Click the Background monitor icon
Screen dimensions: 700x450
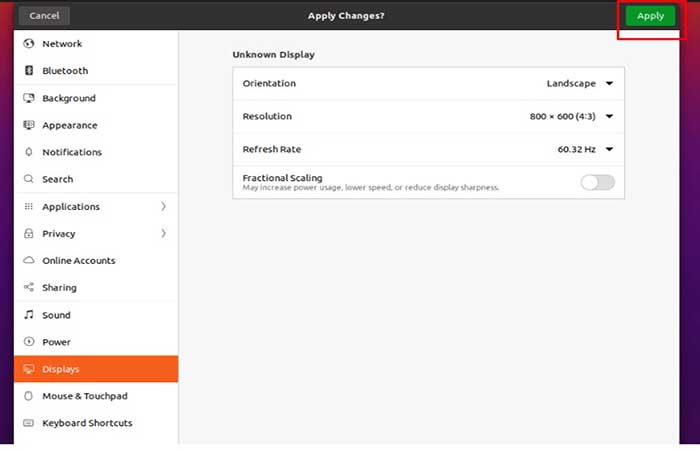(x=29, y=98)
